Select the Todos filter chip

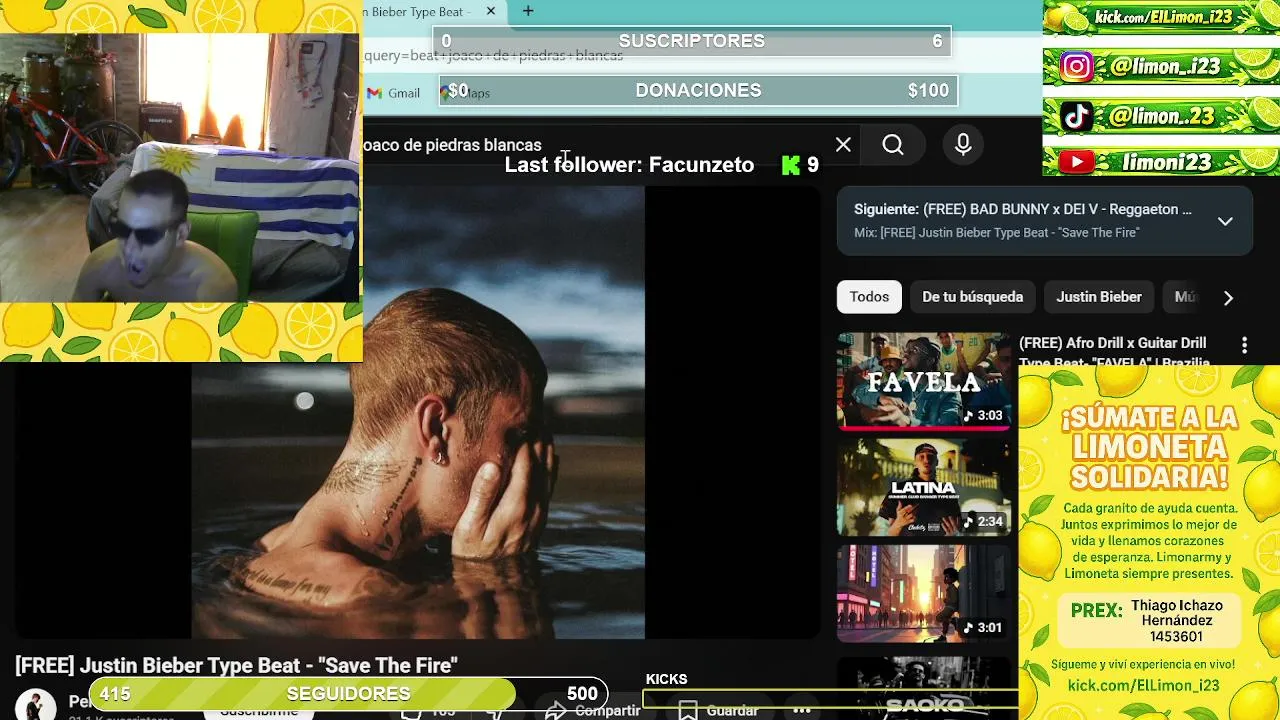pos(869,297)
